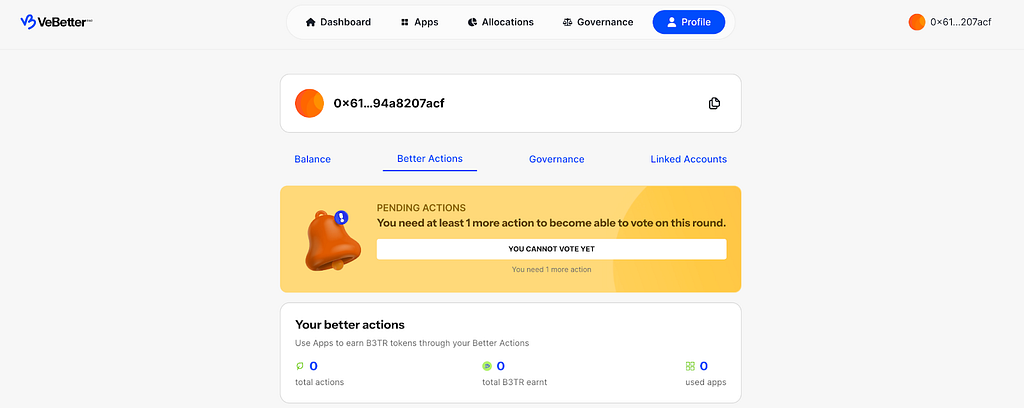Open the Dashboard nav item
Screen dimensions: 1024x408
(338, 22)
